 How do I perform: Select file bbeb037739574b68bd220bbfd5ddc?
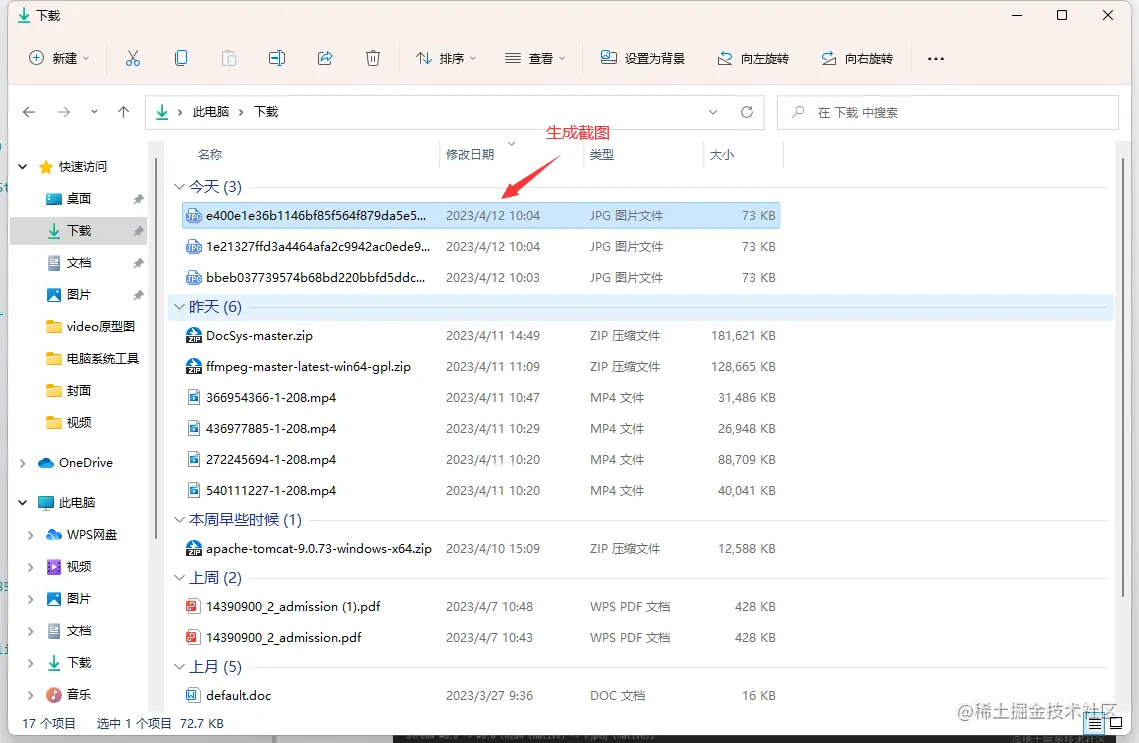coord(481,277)
